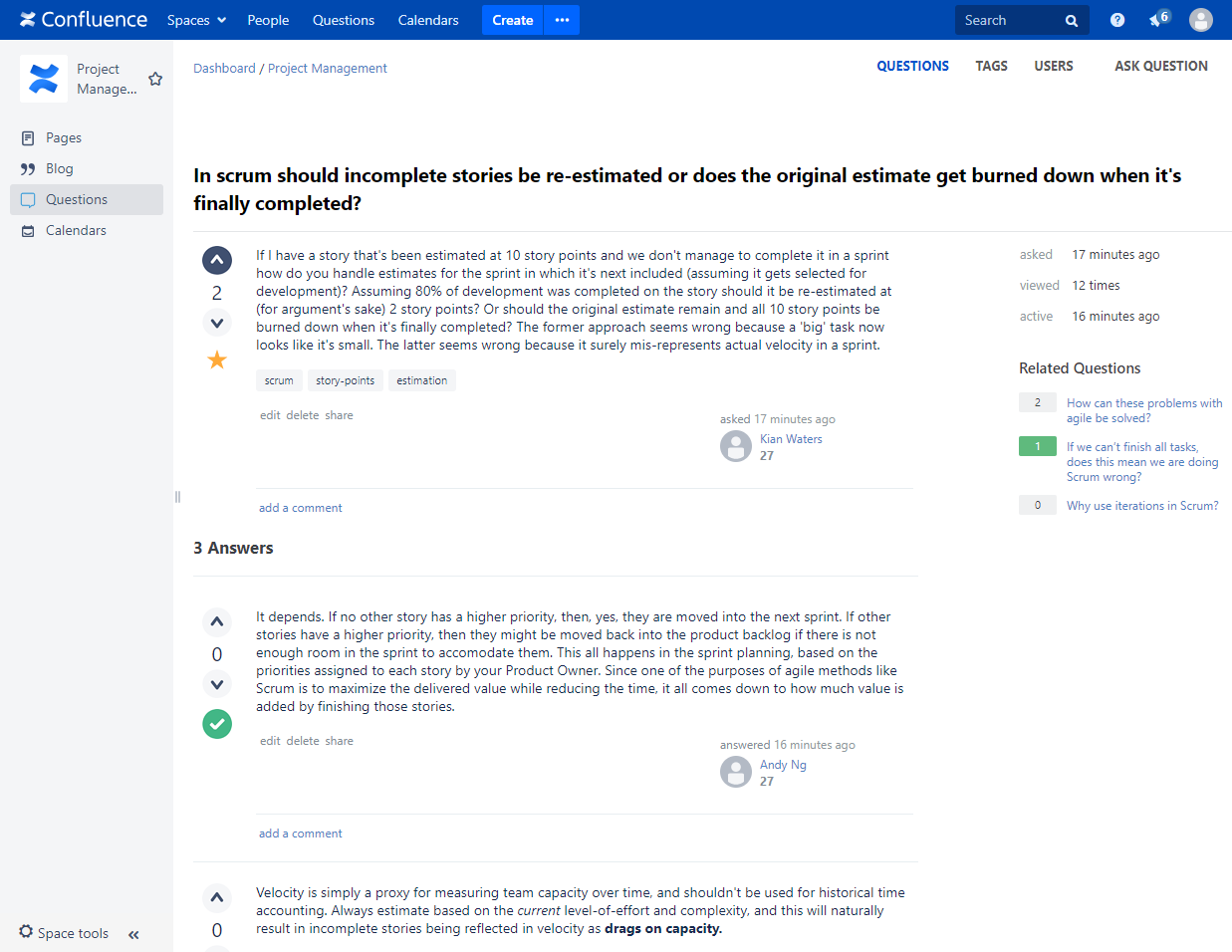
Task: Click the Project Management space logo
Action: [44, 79]
